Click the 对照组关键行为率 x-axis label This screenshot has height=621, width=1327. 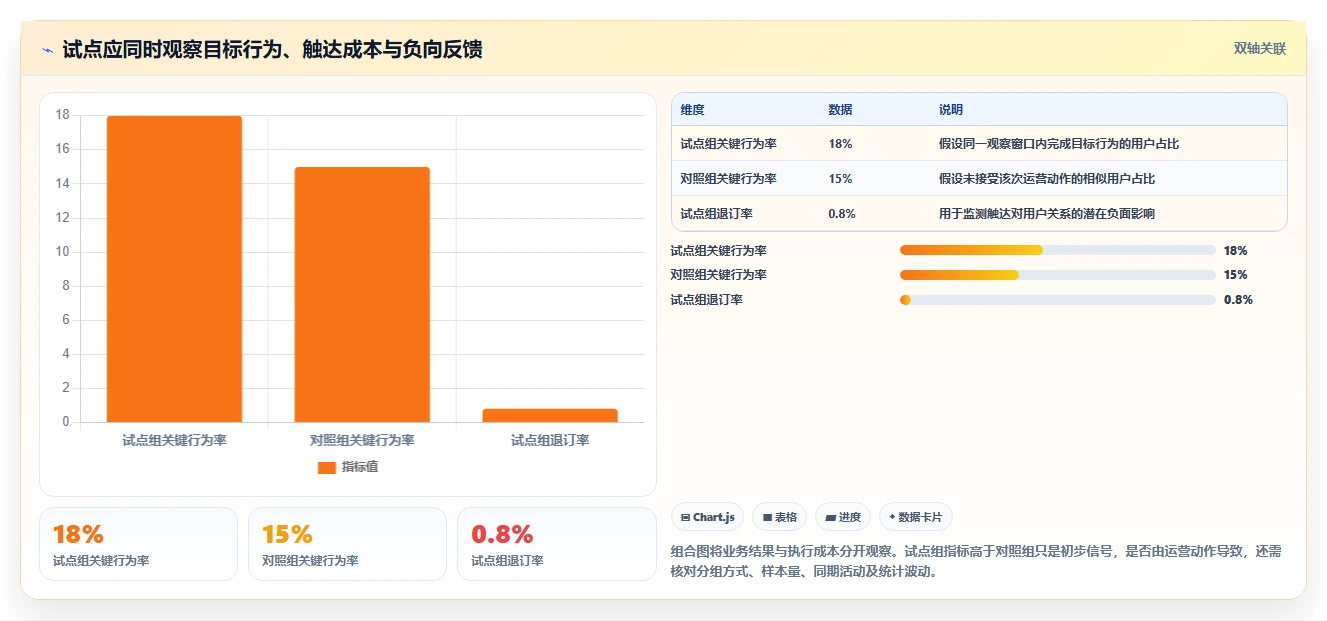tap(362, 440)
